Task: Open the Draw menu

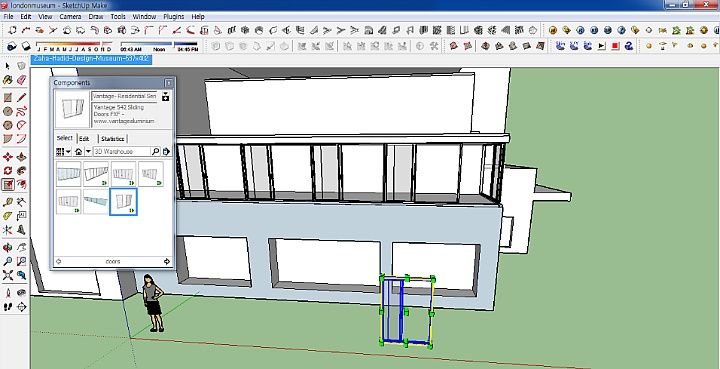Action: tap(96, 17)
